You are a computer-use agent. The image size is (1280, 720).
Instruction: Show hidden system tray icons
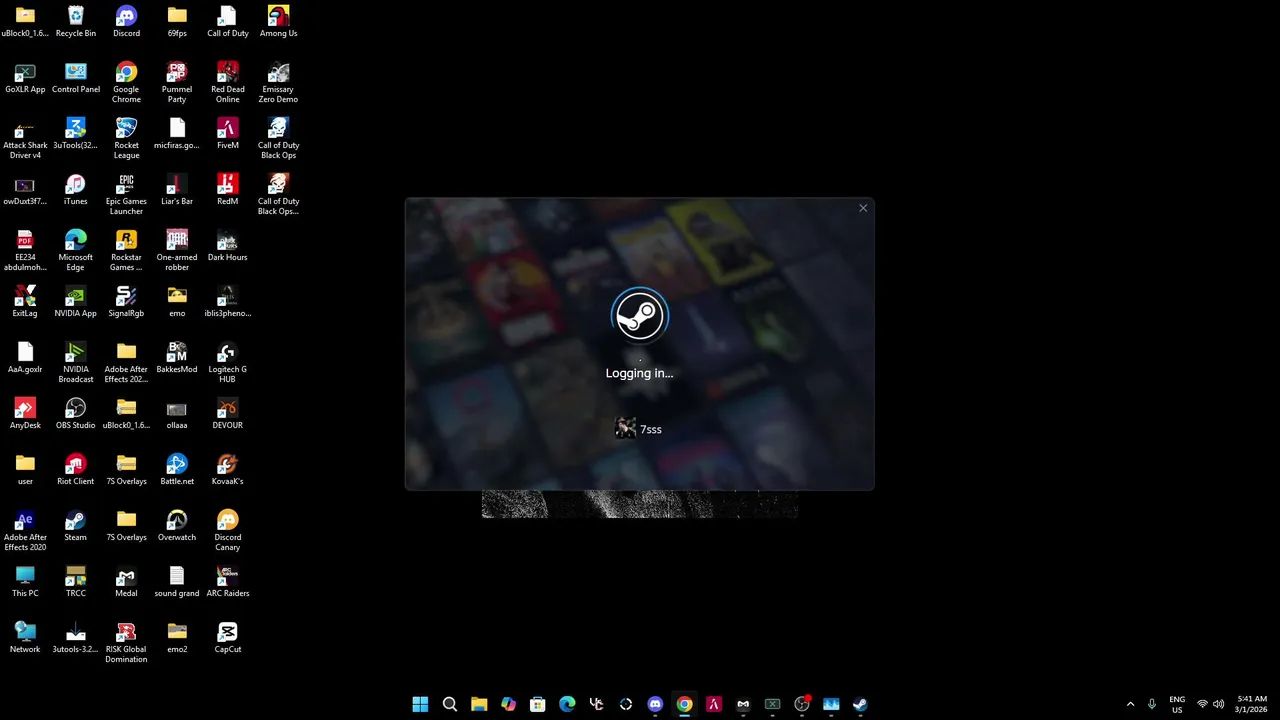(1131, 704)
